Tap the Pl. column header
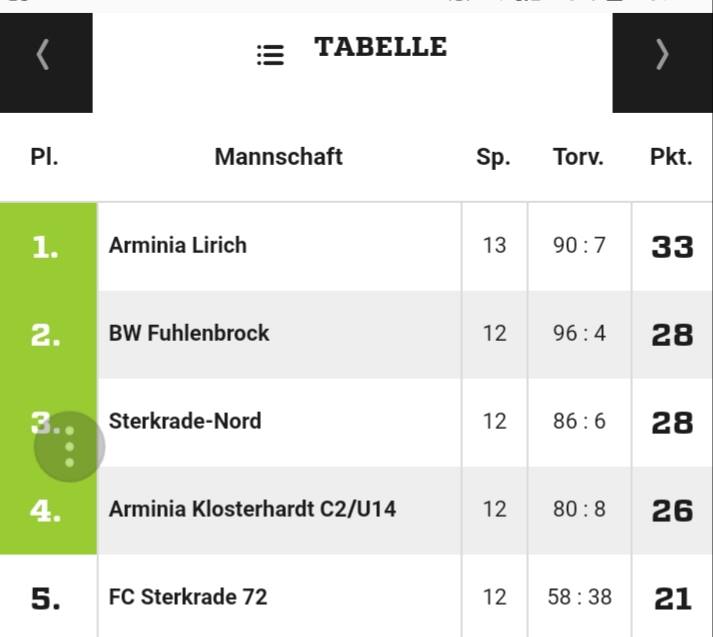 tap(44, 157)
